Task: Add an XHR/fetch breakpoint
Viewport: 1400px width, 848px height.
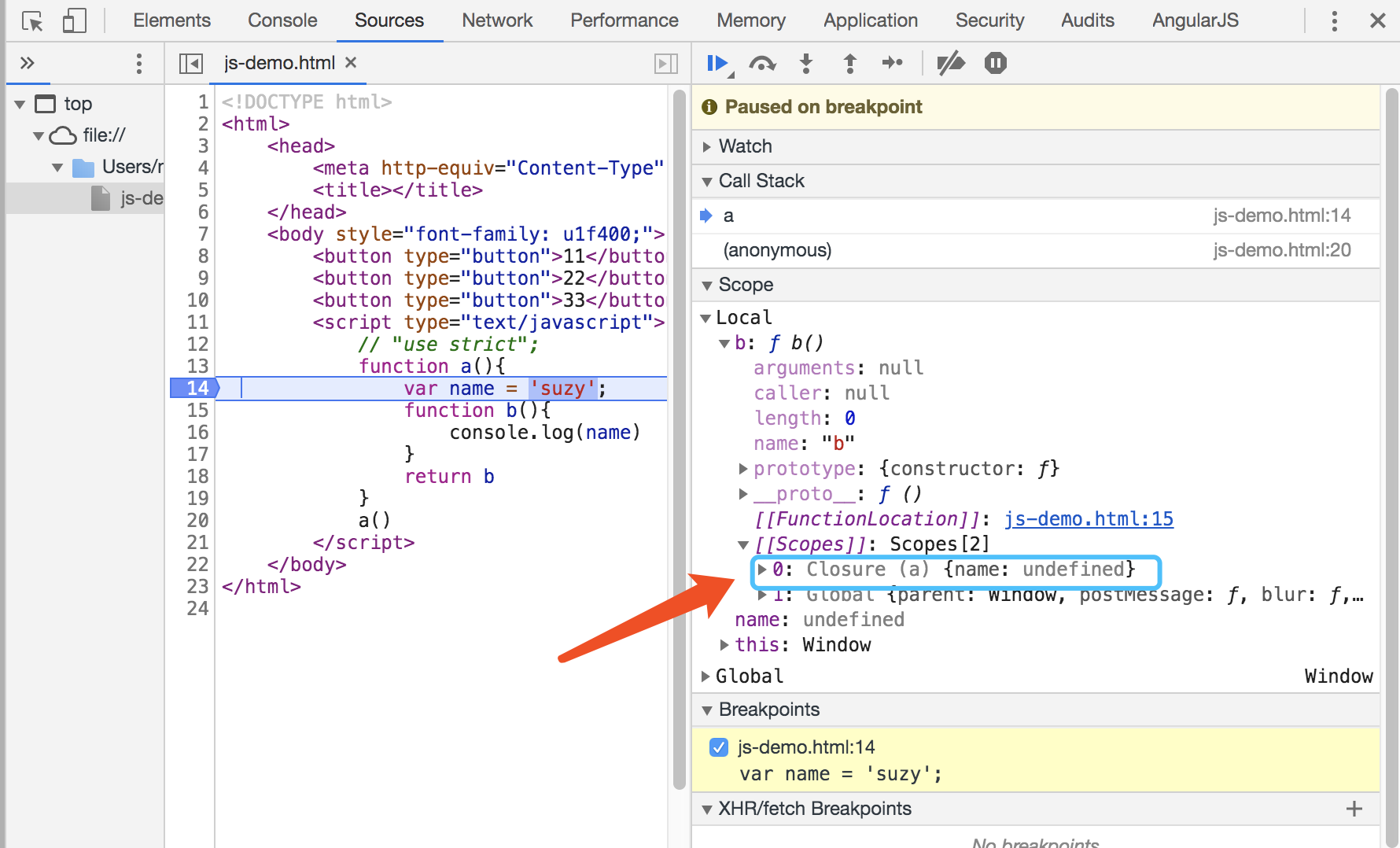Action: 1354,809
